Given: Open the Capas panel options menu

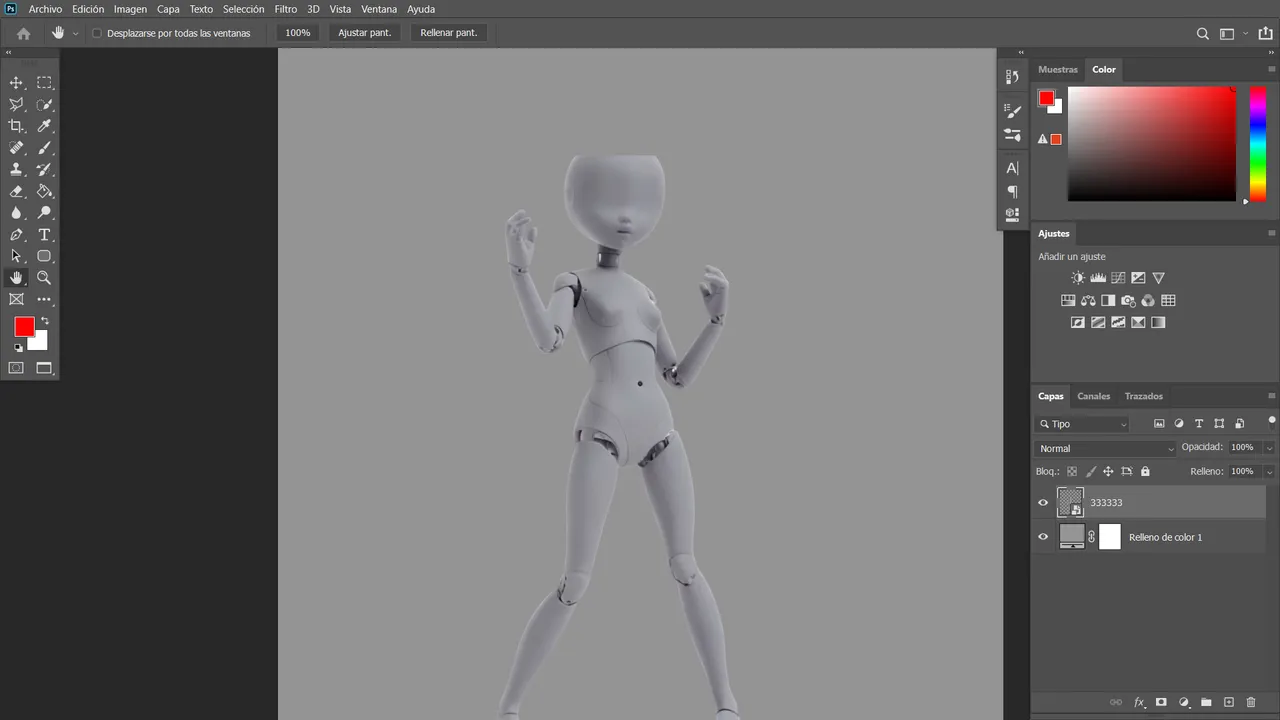Looking at the screenshot, I should (1271, 396).
